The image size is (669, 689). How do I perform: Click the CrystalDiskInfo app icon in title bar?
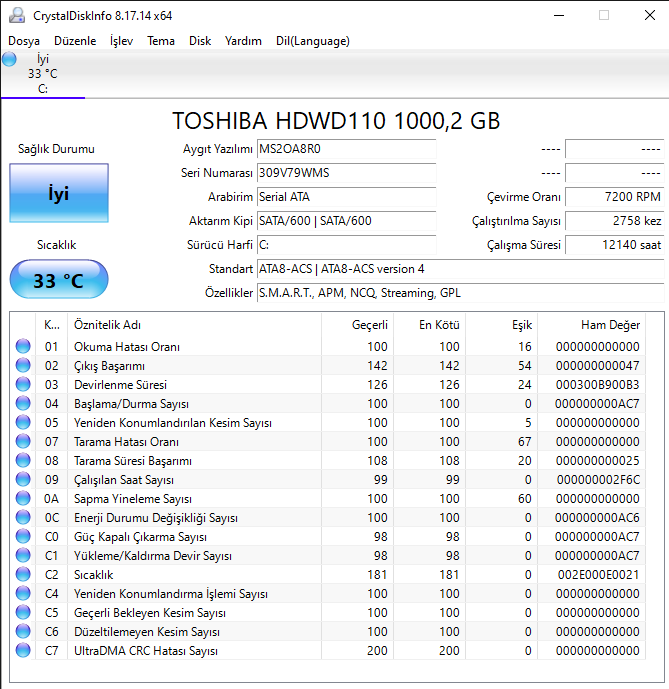click(17, 15)
